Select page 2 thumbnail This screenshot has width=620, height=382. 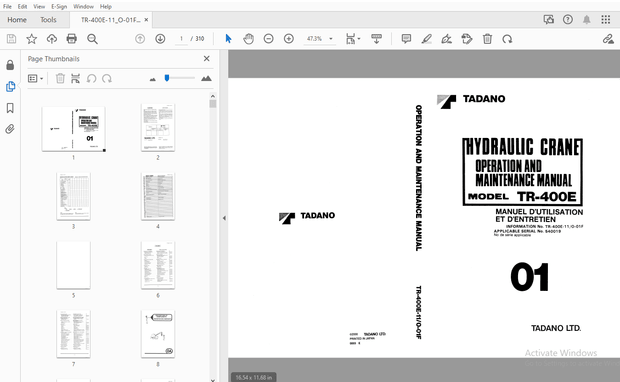click(158, 127)
